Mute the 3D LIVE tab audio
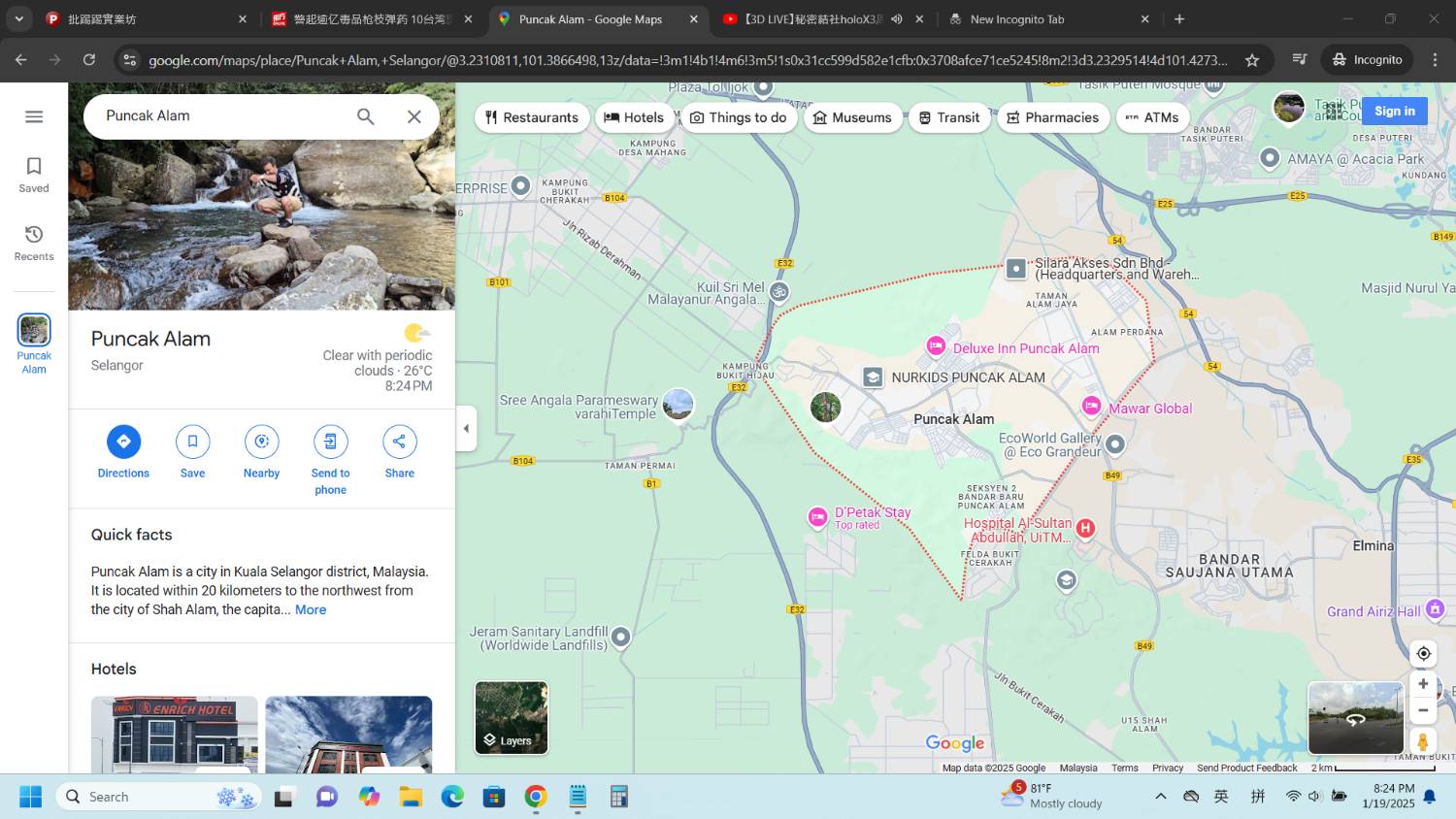 click(x=897, y=18)
